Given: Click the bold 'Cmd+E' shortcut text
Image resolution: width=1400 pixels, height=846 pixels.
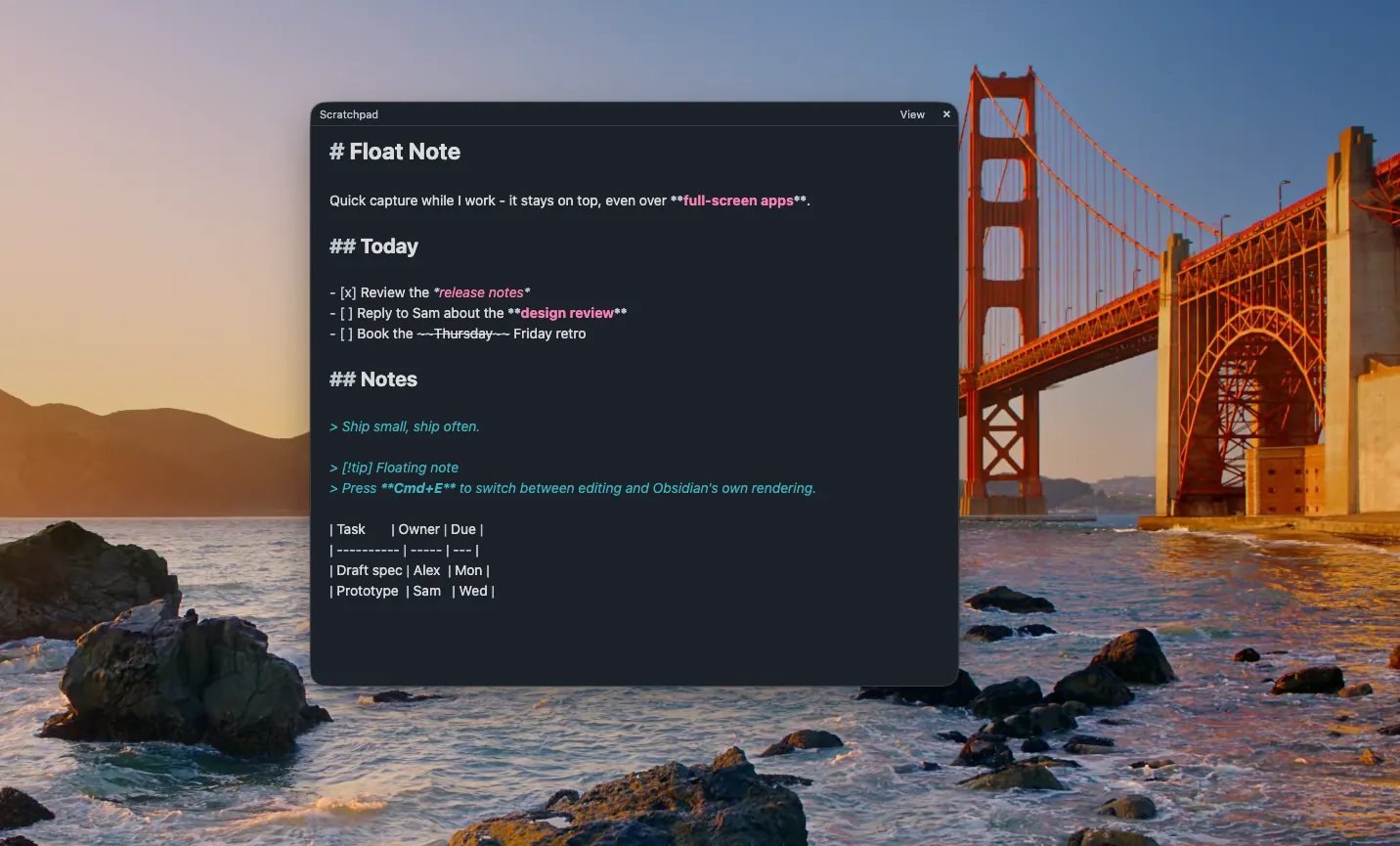Looking at the screenshot, I should (418, 488).
